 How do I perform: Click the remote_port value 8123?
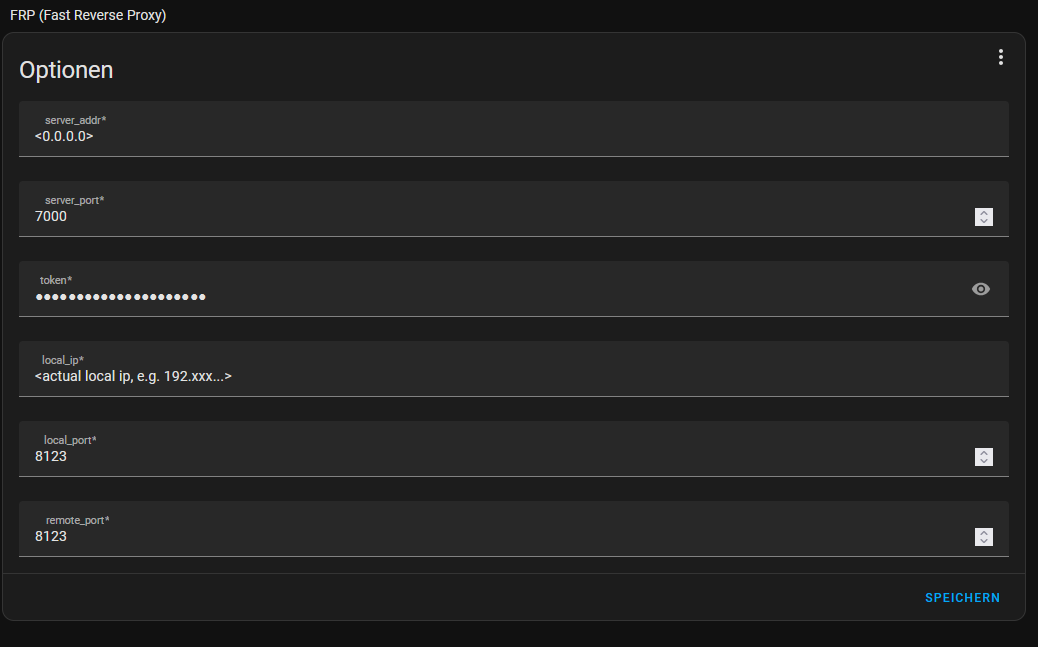51,536
